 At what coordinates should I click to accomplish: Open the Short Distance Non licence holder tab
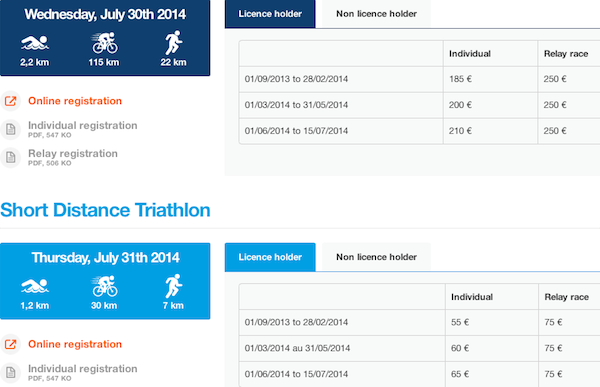[376, 257]
